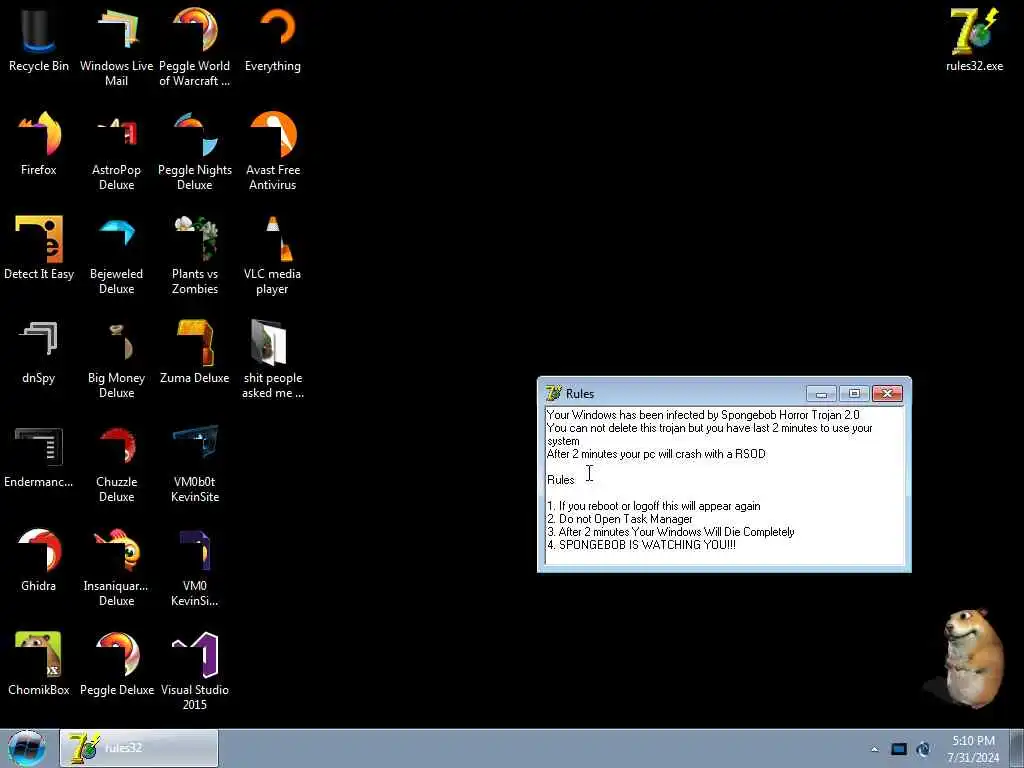This screenshot has height=768, width=1024.
Task: Select the ChomikBox desktop icon
Action: [x=39, y=664]
